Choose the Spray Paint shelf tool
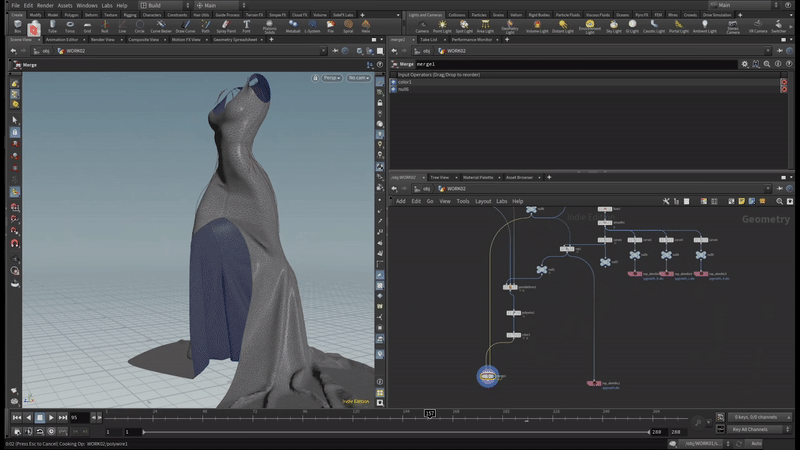This screenshot has width=800, height=450. click(226, 26)
